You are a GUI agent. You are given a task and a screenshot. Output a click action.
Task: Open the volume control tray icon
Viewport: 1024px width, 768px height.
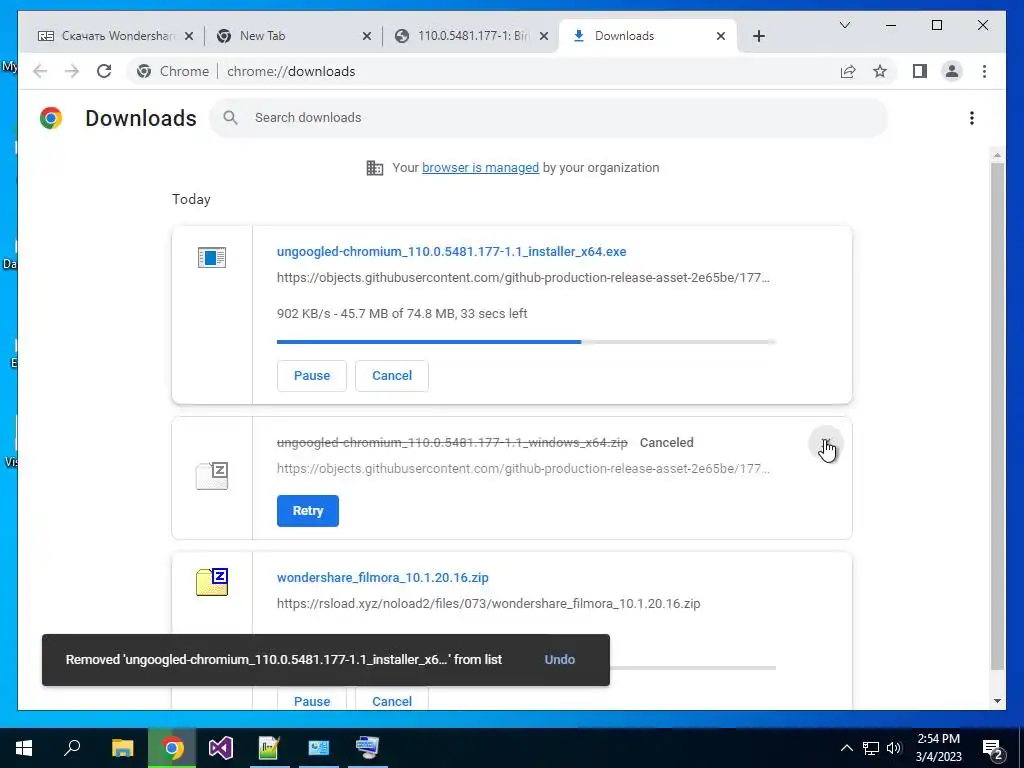pyautogui.click(x=893, y=748)
